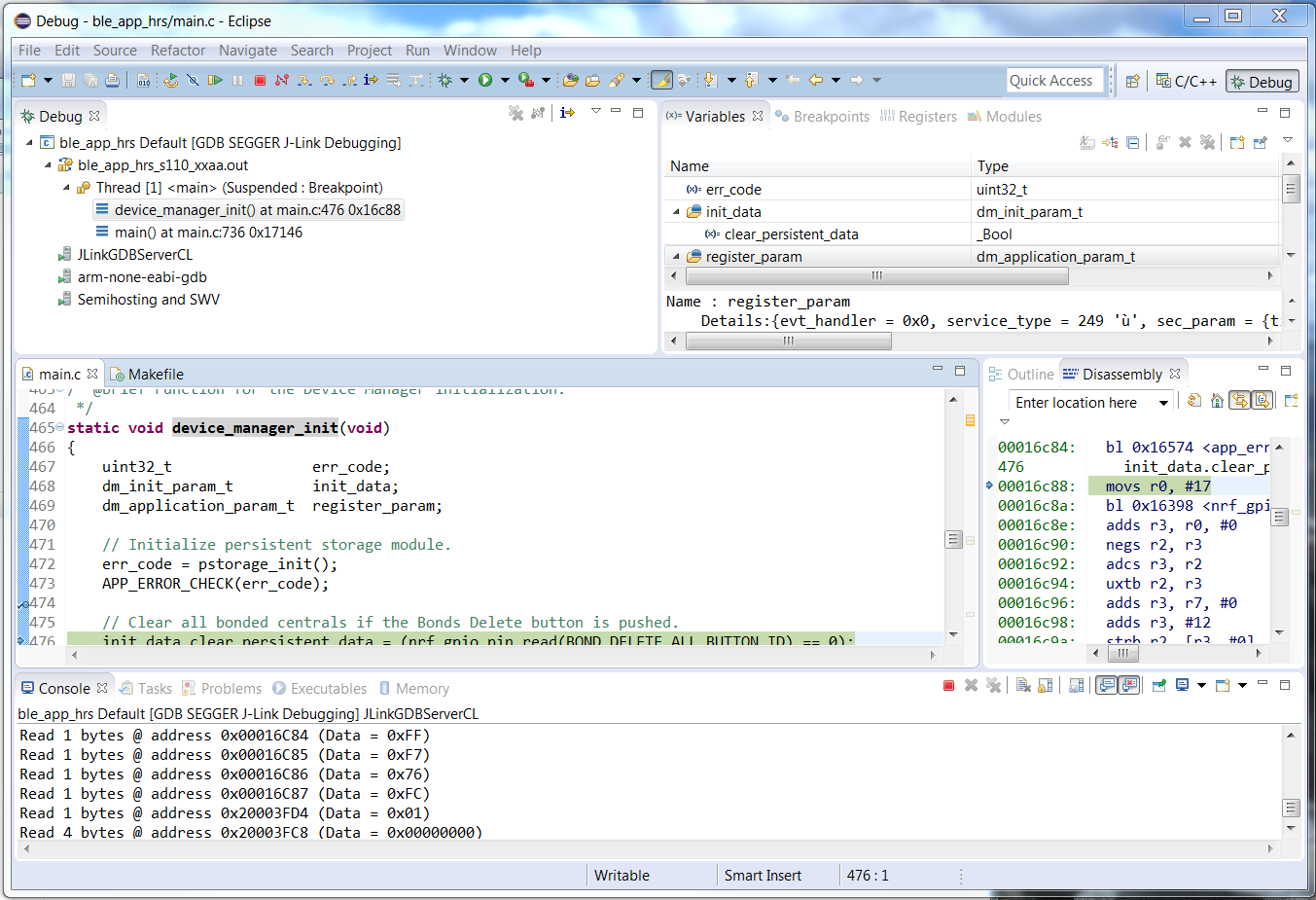
Task: Click the Step Over icon
Action: tap(327, 80)
